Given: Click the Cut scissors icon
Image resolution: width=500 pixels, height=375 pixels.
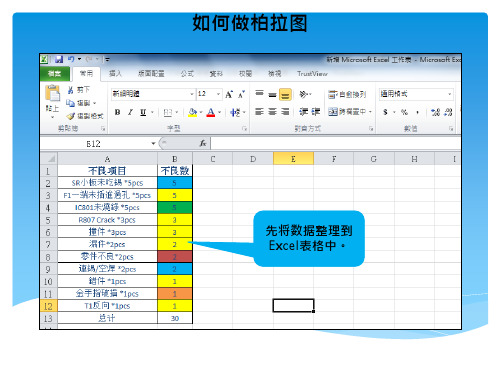Looking at the screenshot, I should tap(71, 90).
